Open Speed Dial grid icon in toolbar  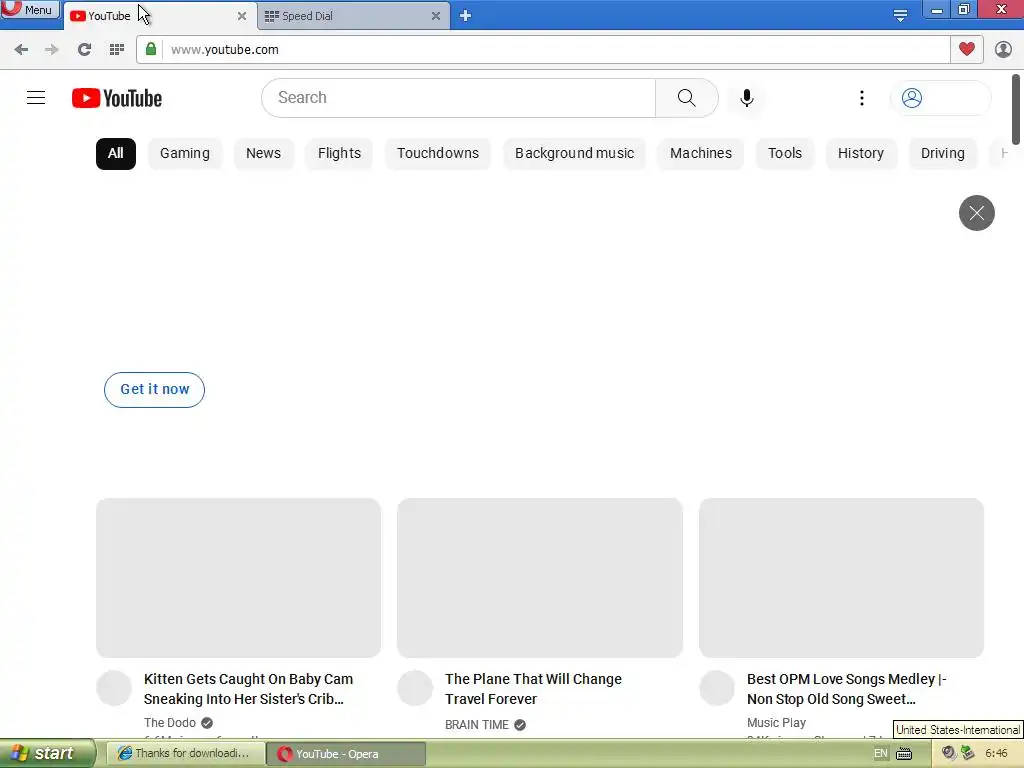(116, 50)
